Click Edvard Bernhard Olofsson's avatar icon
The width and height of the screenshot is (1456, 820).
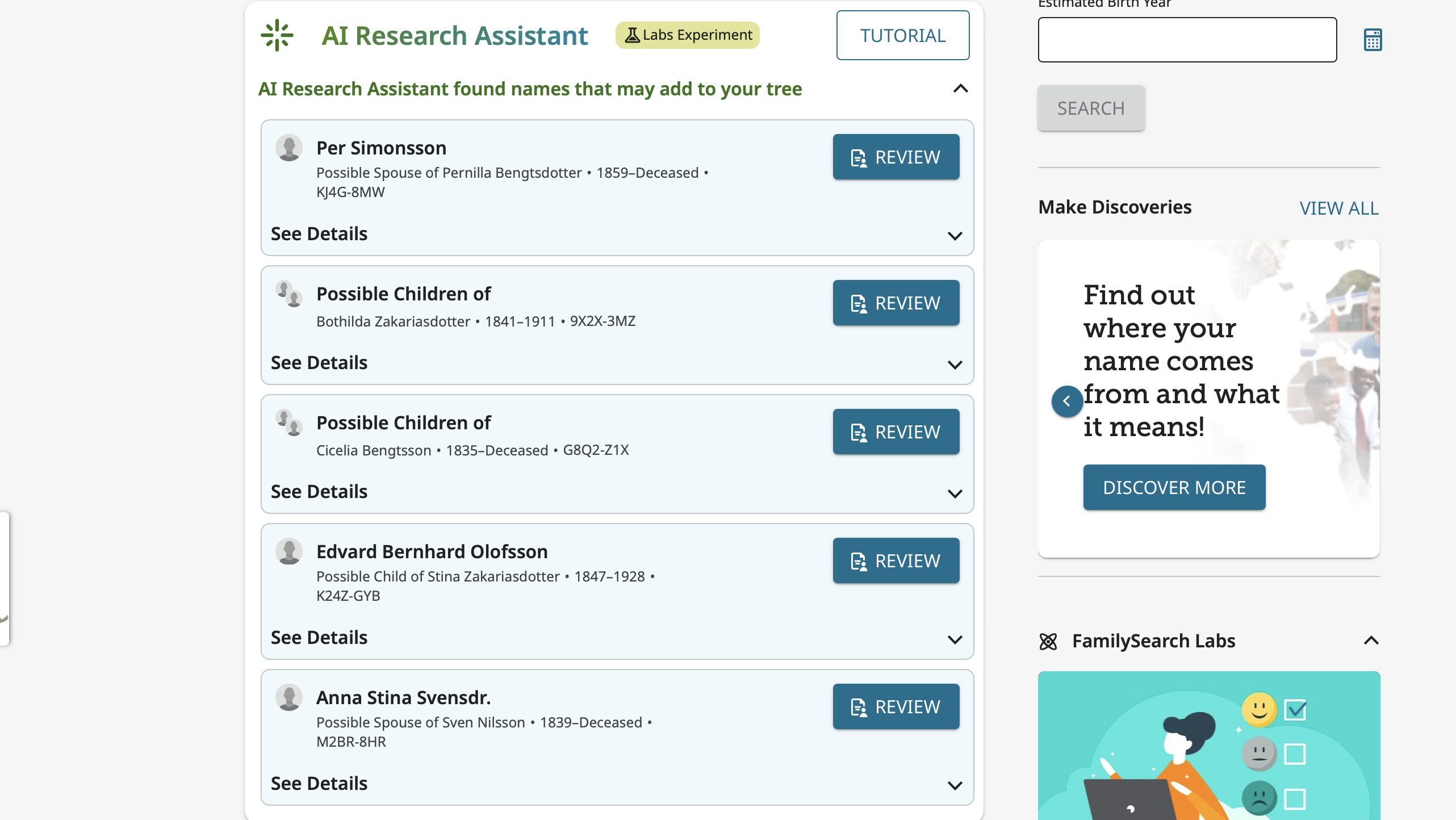[290, 551]
